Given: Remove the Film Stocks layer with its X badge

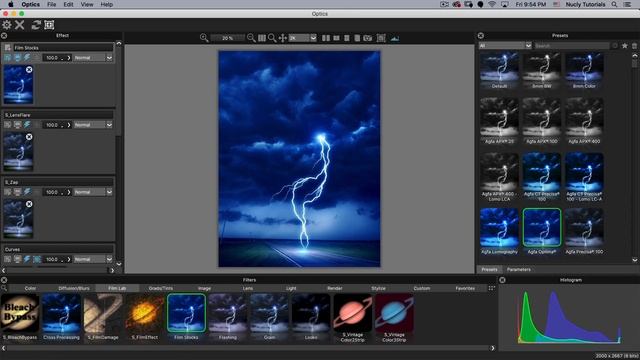Looking at the screenshot, I should click(29, 70).
